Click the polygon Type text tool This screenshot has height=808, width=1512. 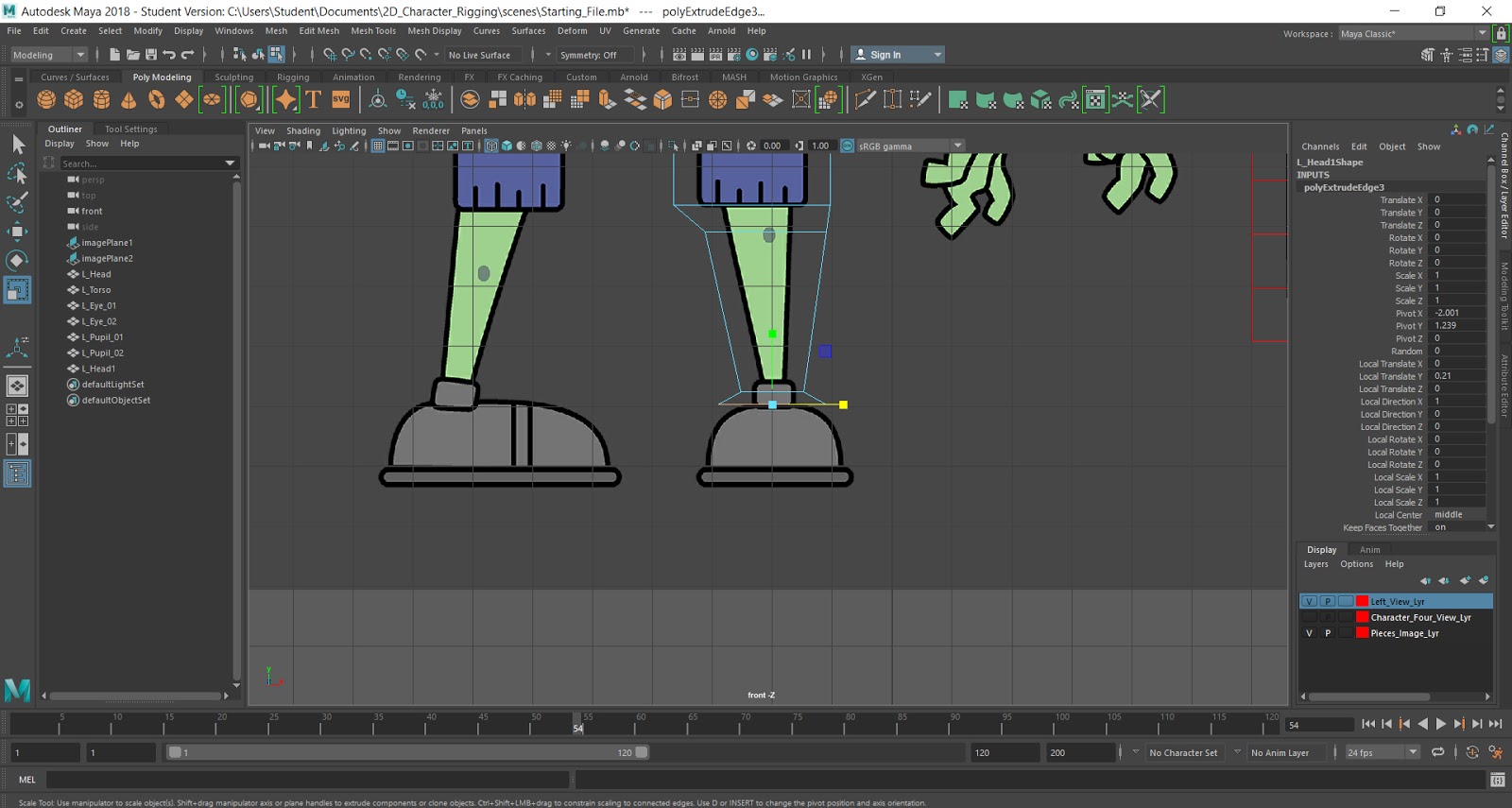tap(314, 99)
